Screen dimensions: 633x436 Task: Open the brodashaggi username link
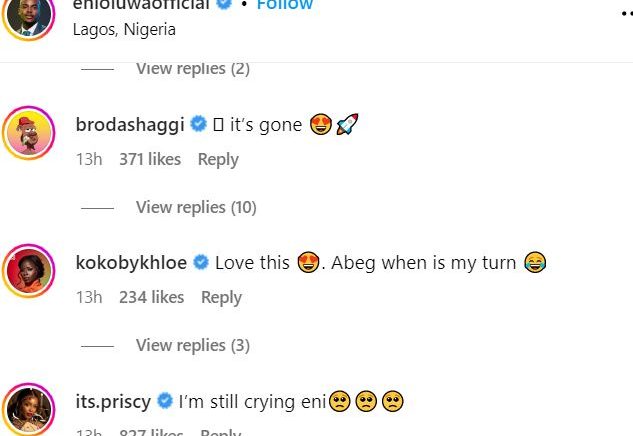point(131,125)
